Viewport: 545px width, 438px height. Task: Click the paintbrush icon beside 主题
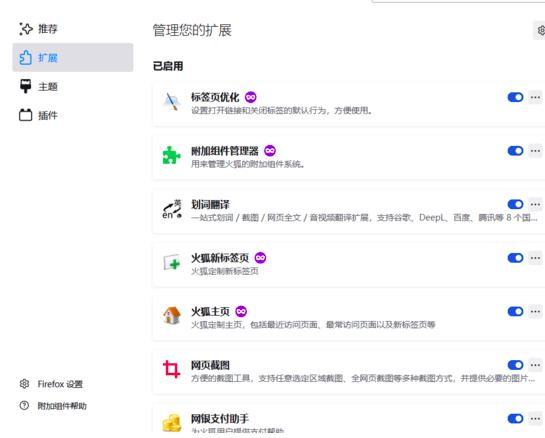[x=25, y=86]
